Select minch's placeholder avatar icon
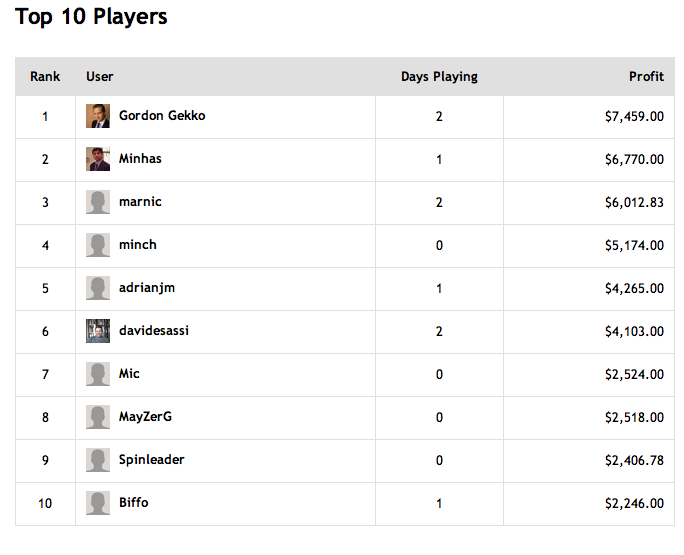Image resolution: width=684 pixels, height=555 pixels. point(98,245)
